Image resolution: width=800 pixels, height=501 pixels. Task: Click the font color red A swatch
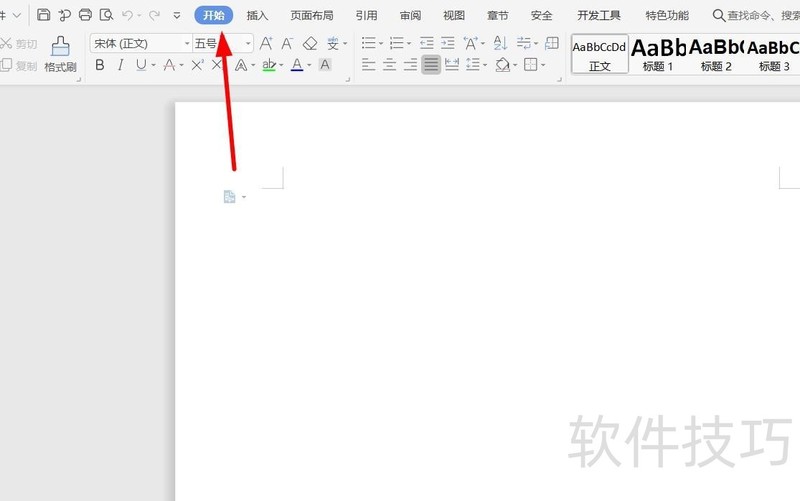pyautogui.click(x=296, y=65)
